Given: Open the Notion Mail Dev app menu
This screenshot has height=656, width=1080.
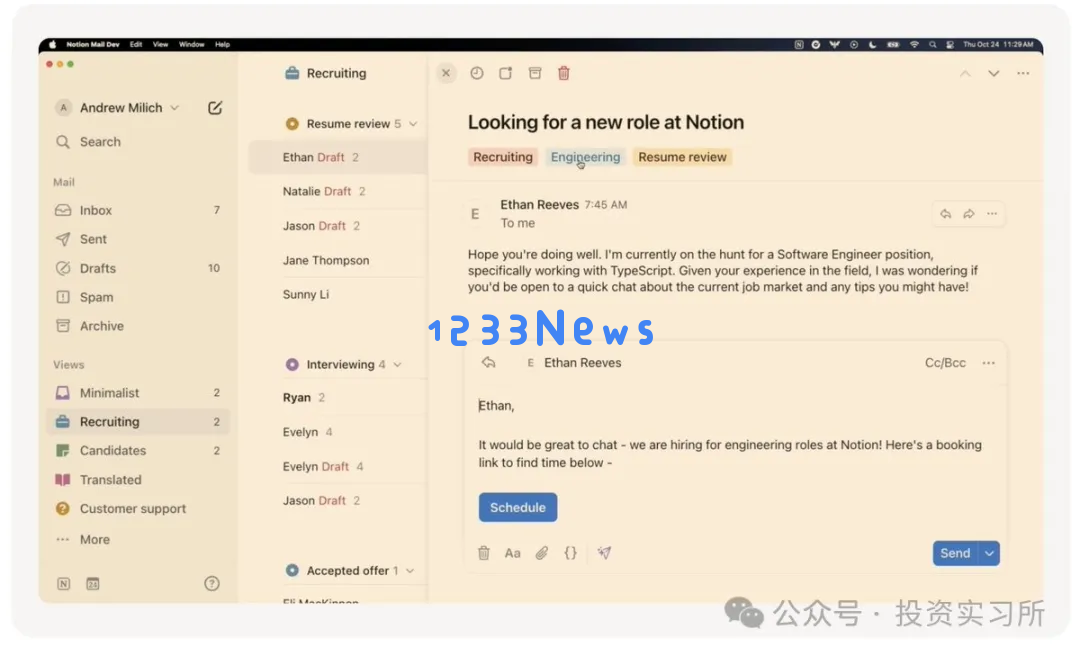Looking at the screenshot, I should [93, 44].
